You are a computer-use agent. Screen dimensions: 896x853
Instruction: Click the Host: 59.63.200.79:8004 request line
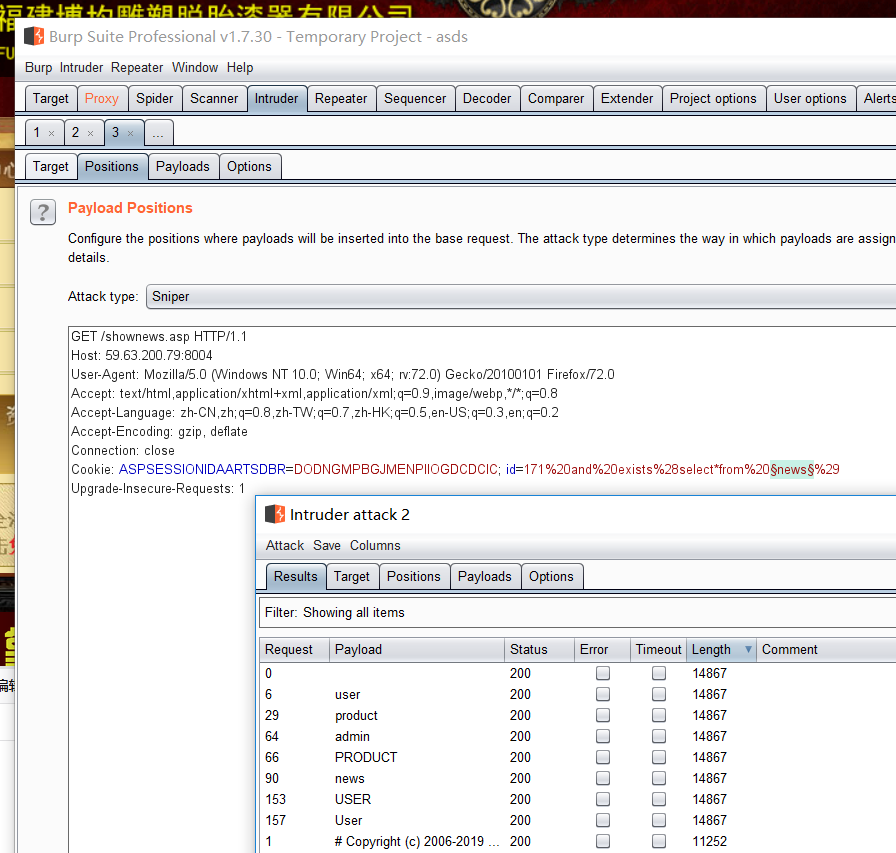click(x=142, y=355)
